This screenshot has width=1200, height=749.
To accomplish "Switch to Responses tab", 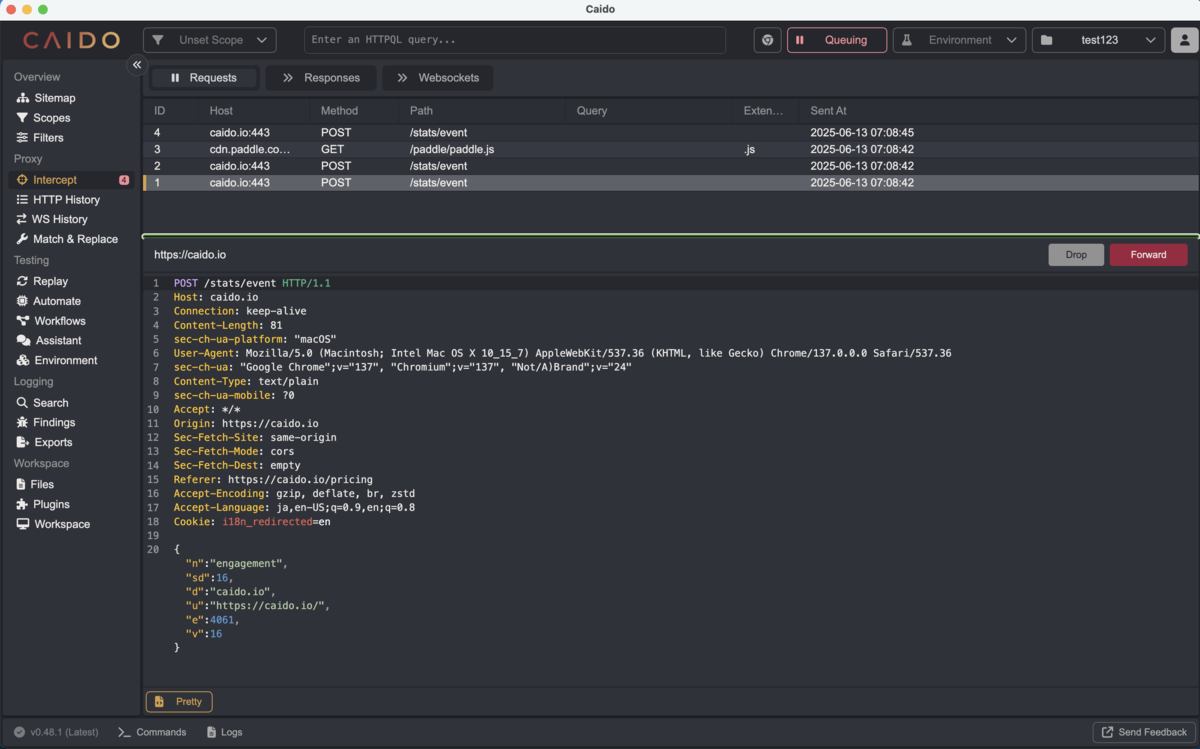I will pyautogui.click(x=321, y=78).
